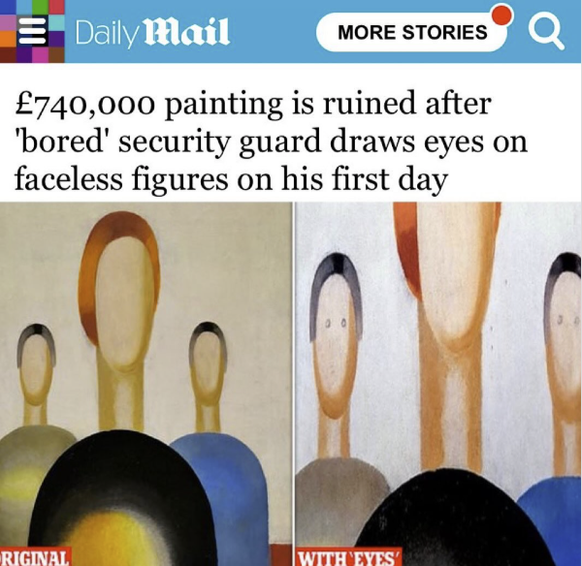Screen dimensions: 582x566
Task: Click the drawn eyes on left grey-haired figure
Action: [x=336, y=323]
